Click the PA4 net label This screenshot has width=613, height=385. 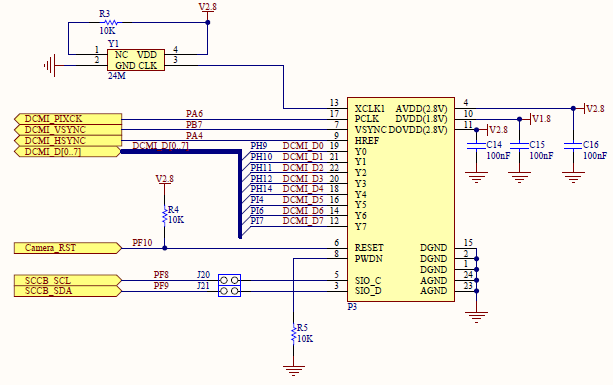click(x=194, y=136)
